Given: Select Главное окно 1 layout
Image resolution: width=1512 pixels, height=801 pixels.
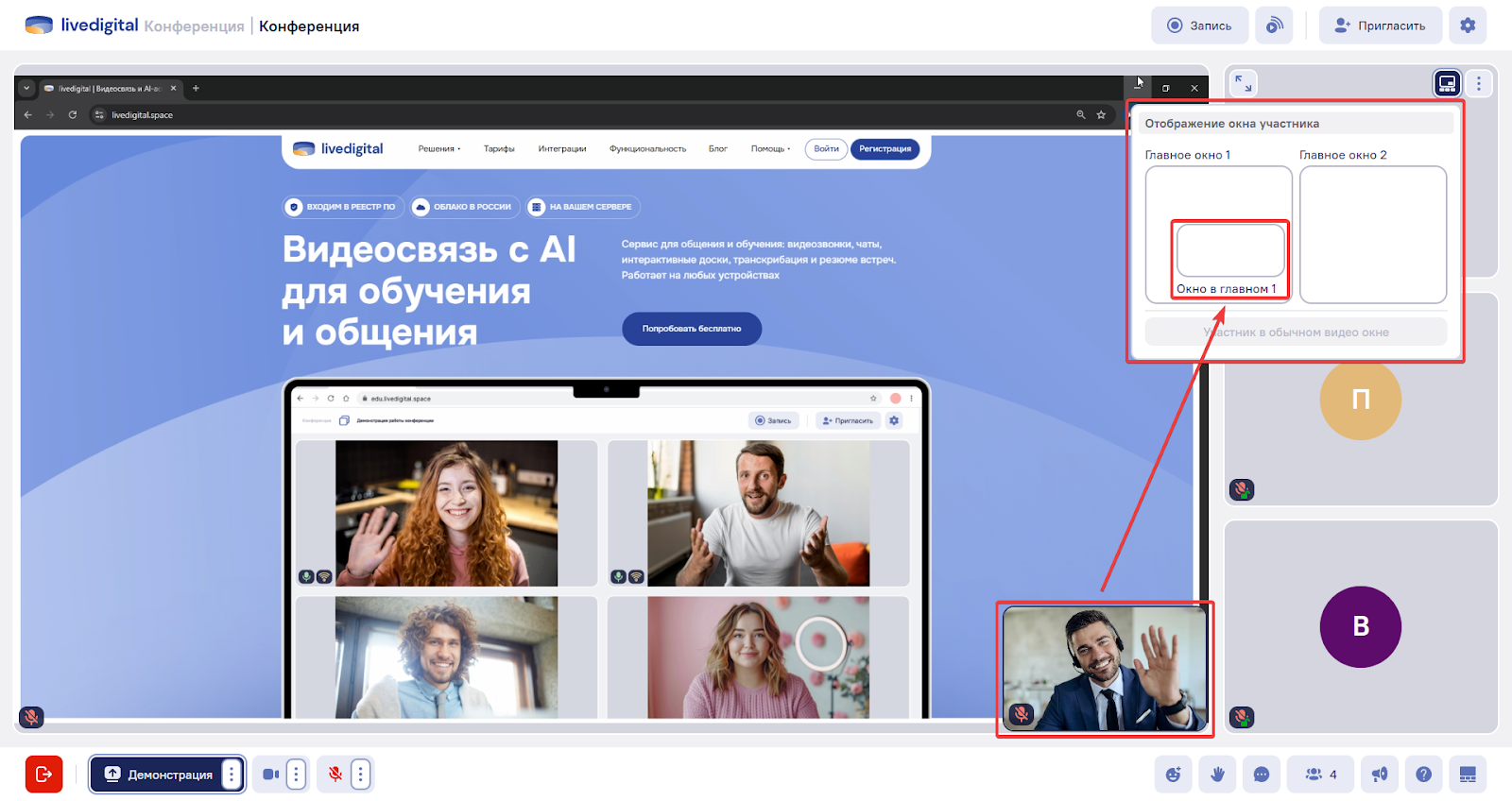Looking at the screenshot, I should tap(1218, 194).
